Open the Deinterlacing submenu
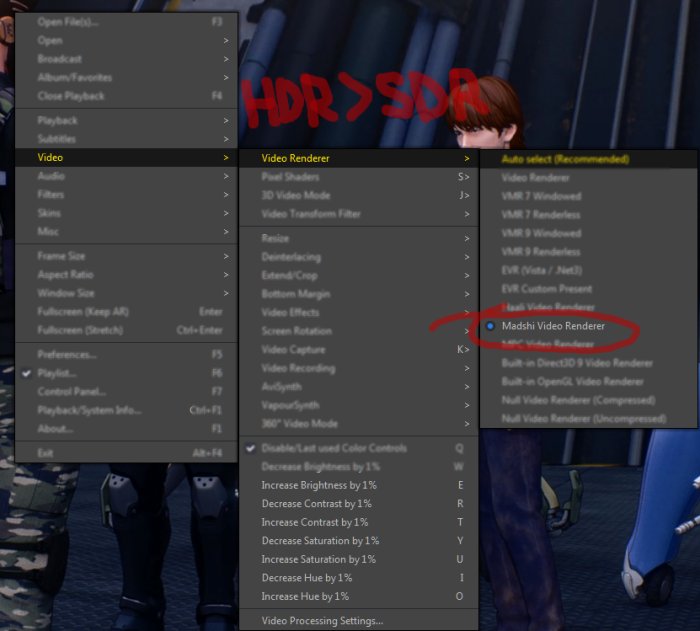The image size is (700, 631). pyautogui.click(x=359, y=257)
